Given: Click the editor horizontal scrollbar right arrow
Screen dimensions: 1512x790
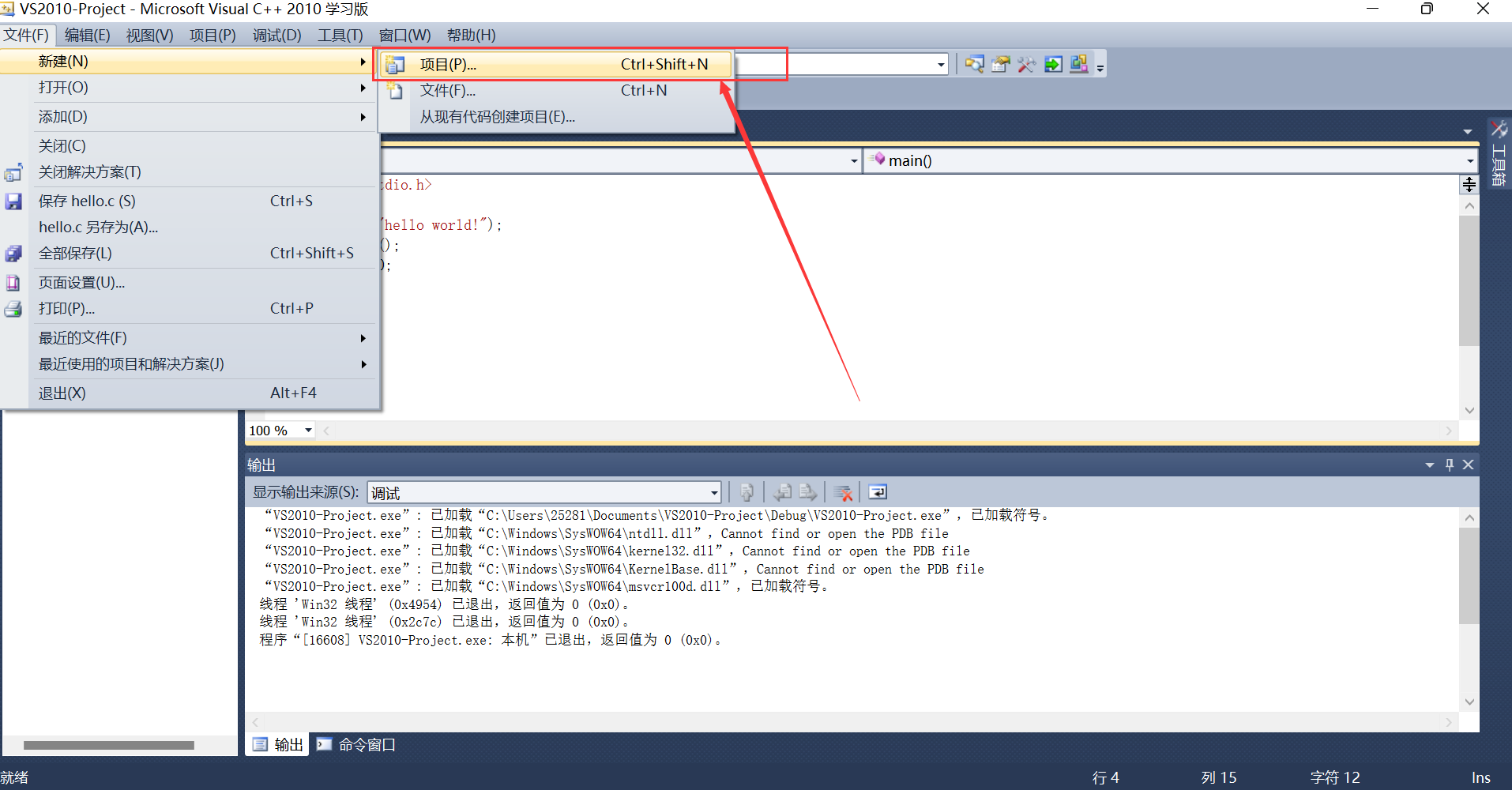Looking at the screenshot, I should (x=1449, y=431).
